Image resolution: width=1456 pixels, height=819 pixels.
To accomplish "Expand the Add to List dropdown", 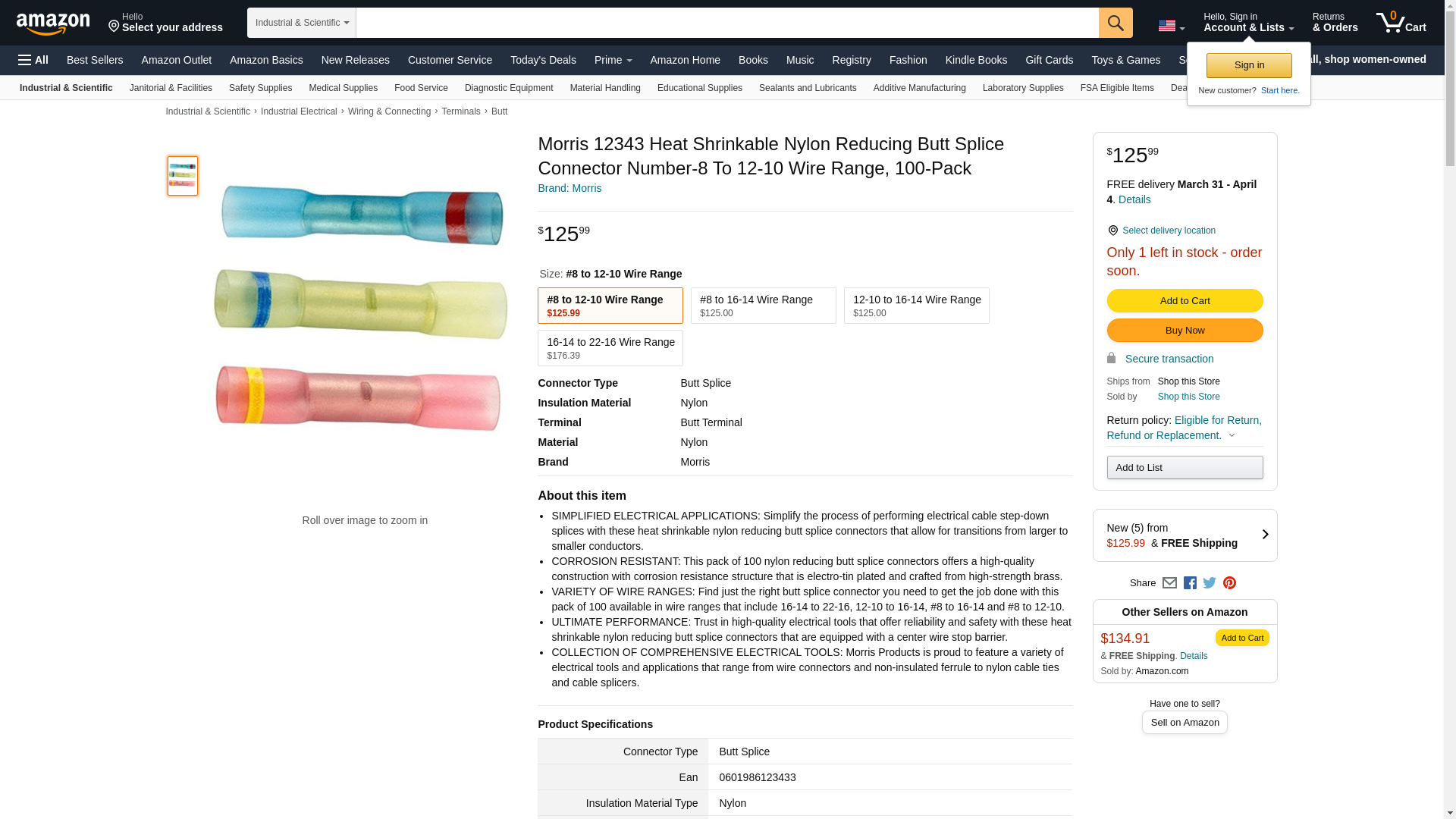I will [x=1185, y=468].
